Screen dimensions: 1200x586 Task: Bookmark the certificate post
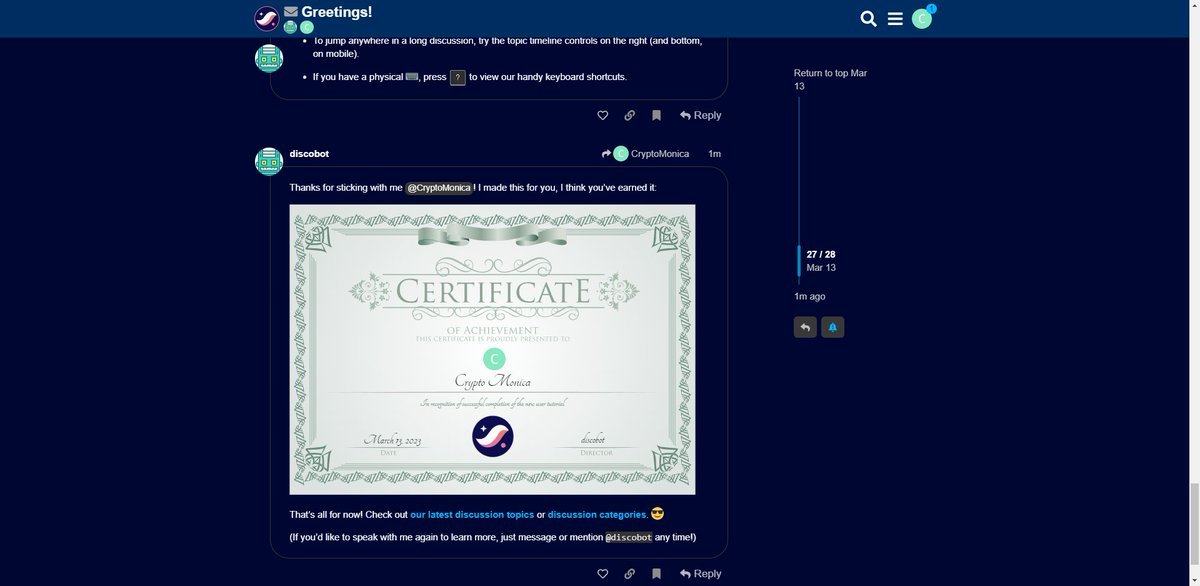coord(656,574)
